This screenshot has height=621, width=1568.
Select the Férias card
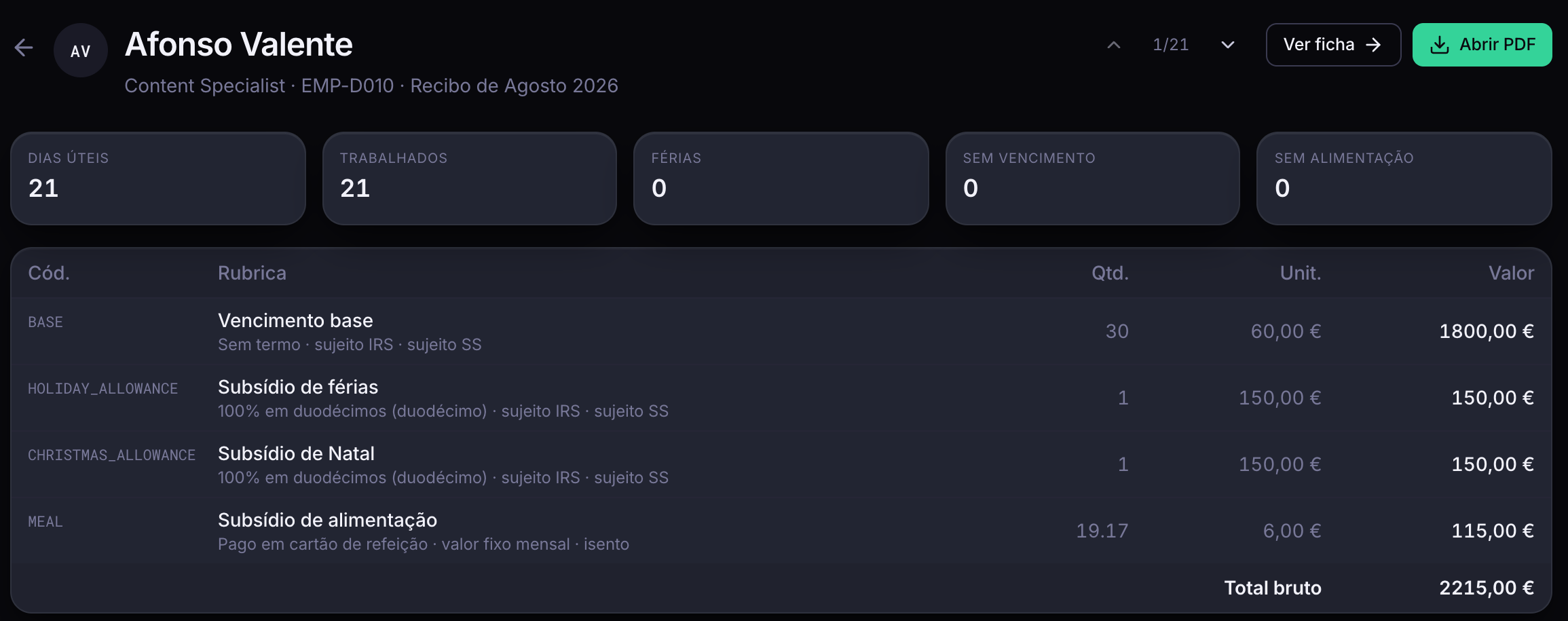pyautogui.click(x=781, y=178)
